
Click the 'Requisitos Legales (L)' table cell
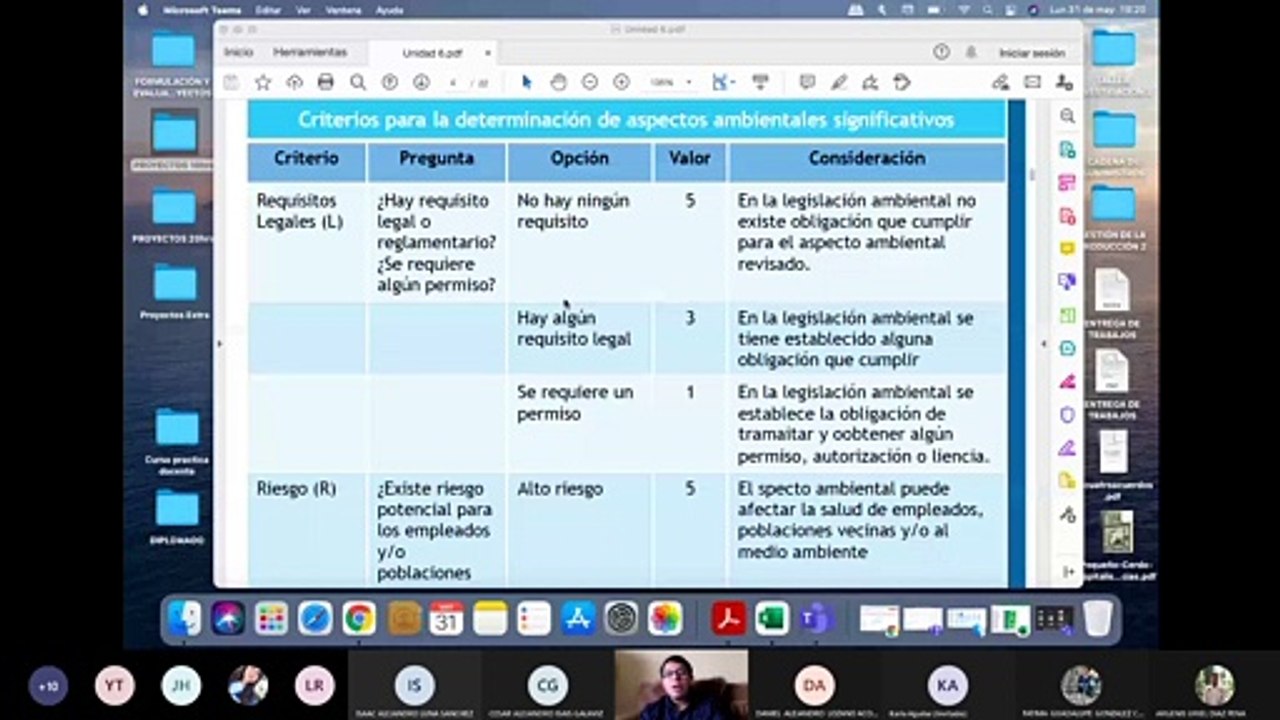click(x=307, y=242)
